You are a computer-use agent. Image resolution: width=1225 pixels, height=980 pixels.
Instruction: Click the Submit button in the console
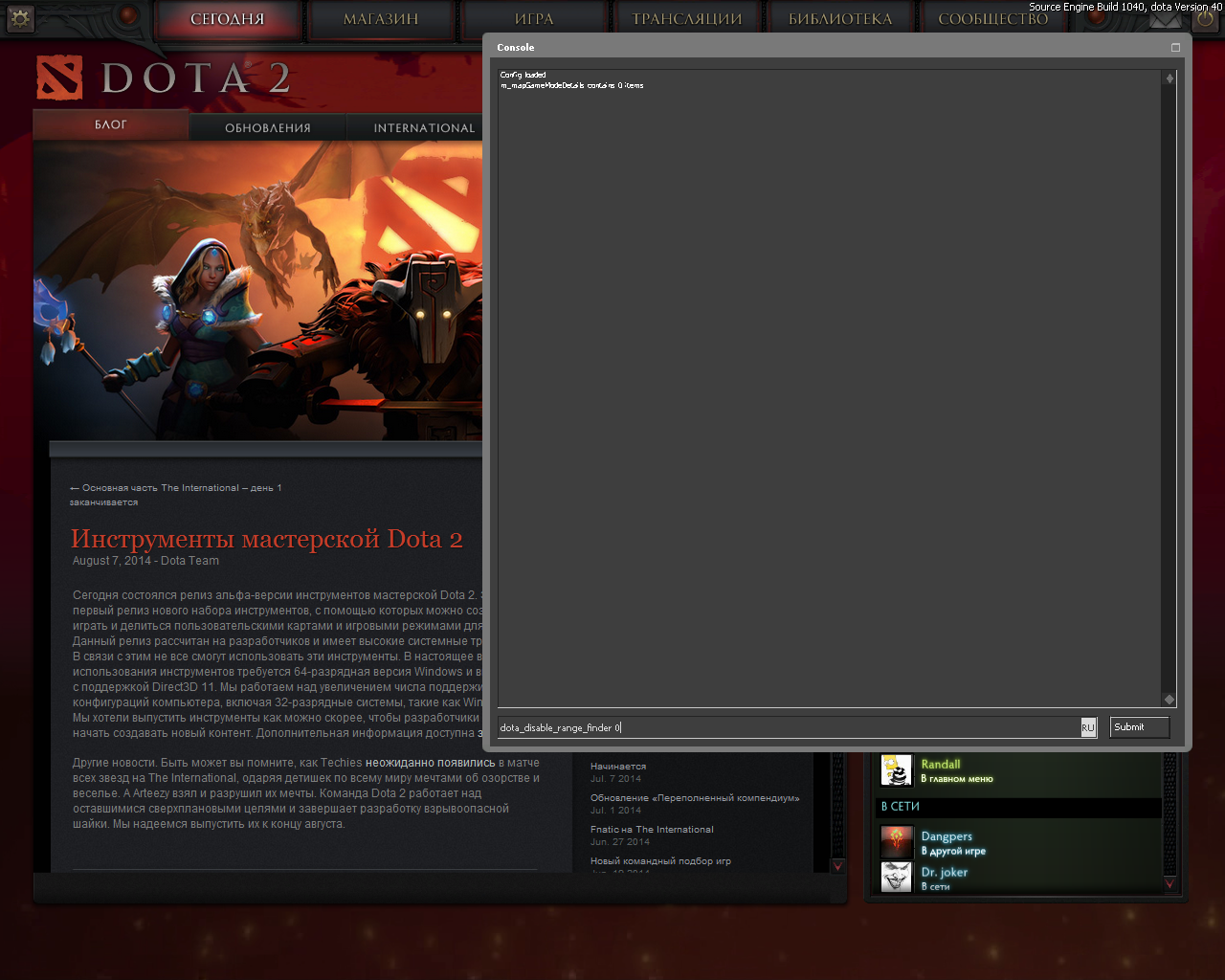click(x=1139, y=727)
